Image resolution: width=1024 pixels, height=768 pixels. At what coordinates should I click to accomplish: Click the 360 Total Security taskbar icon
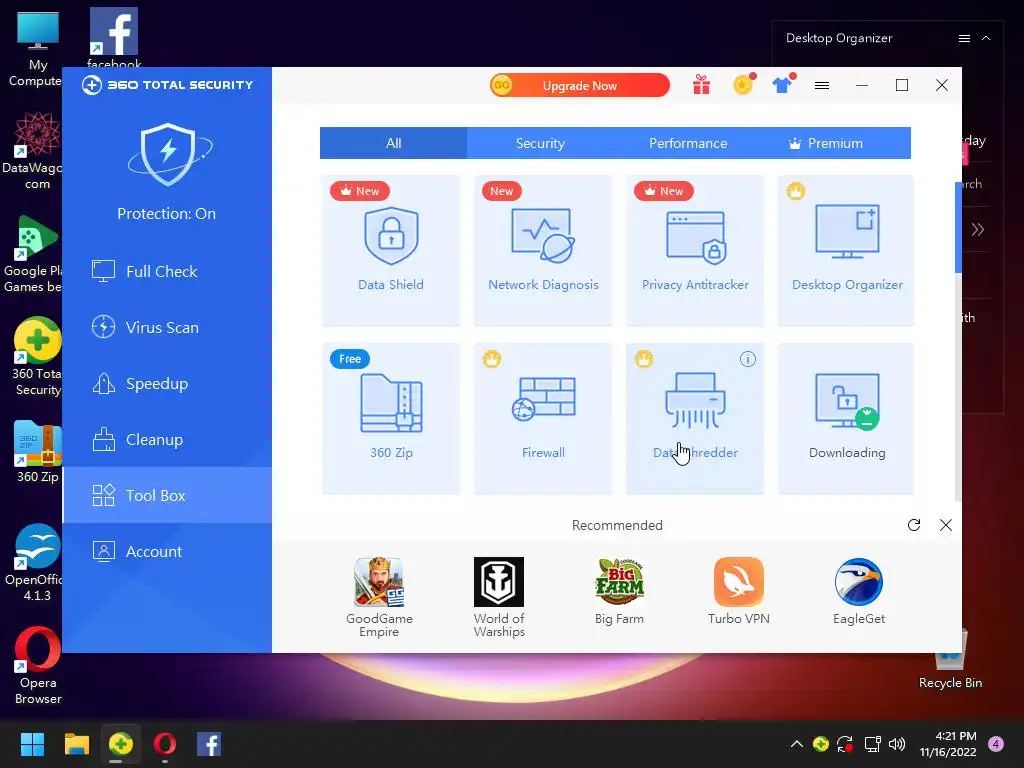click(121, 744)
